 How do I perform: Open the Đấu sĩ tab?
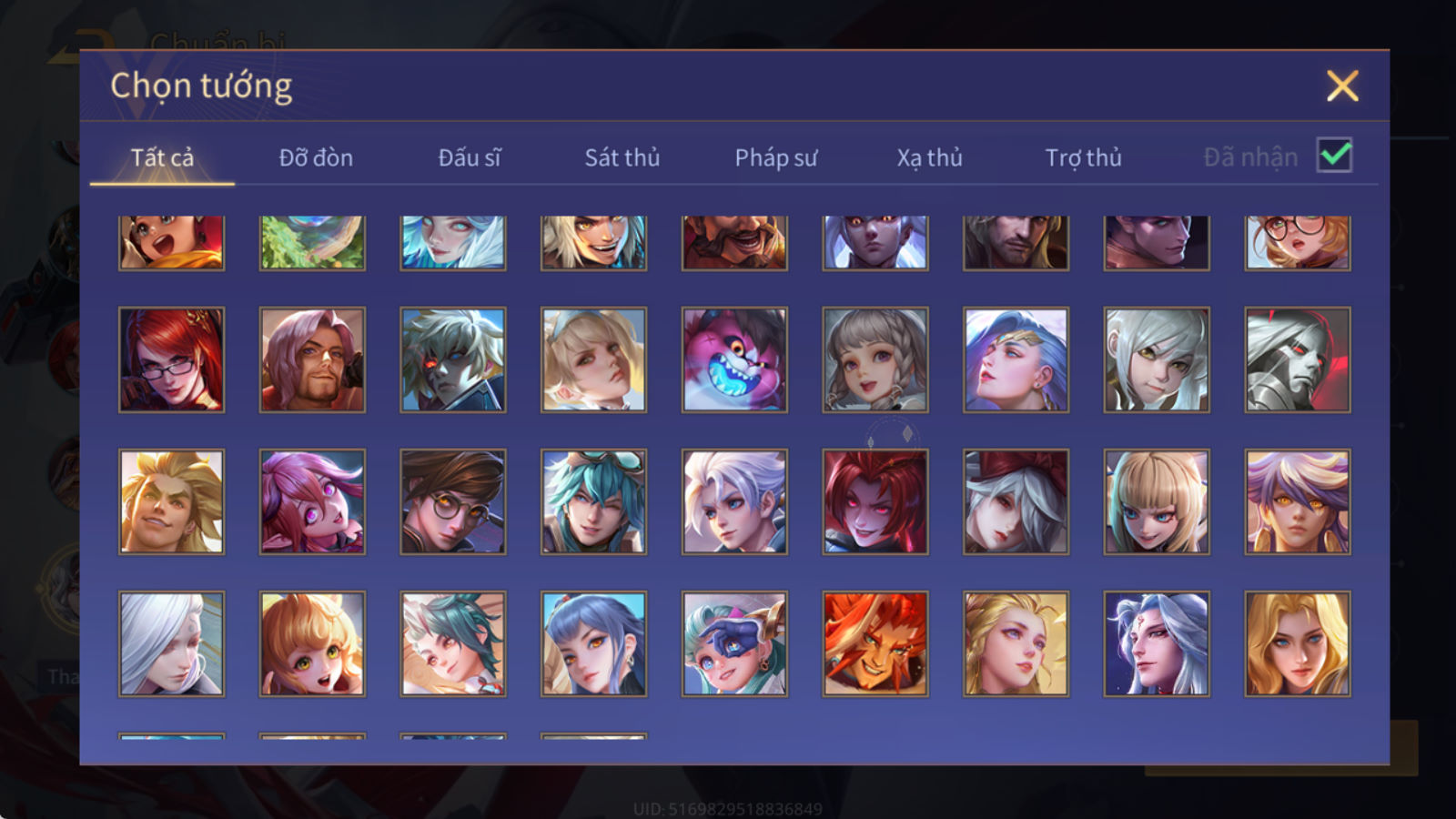[470, 157]
